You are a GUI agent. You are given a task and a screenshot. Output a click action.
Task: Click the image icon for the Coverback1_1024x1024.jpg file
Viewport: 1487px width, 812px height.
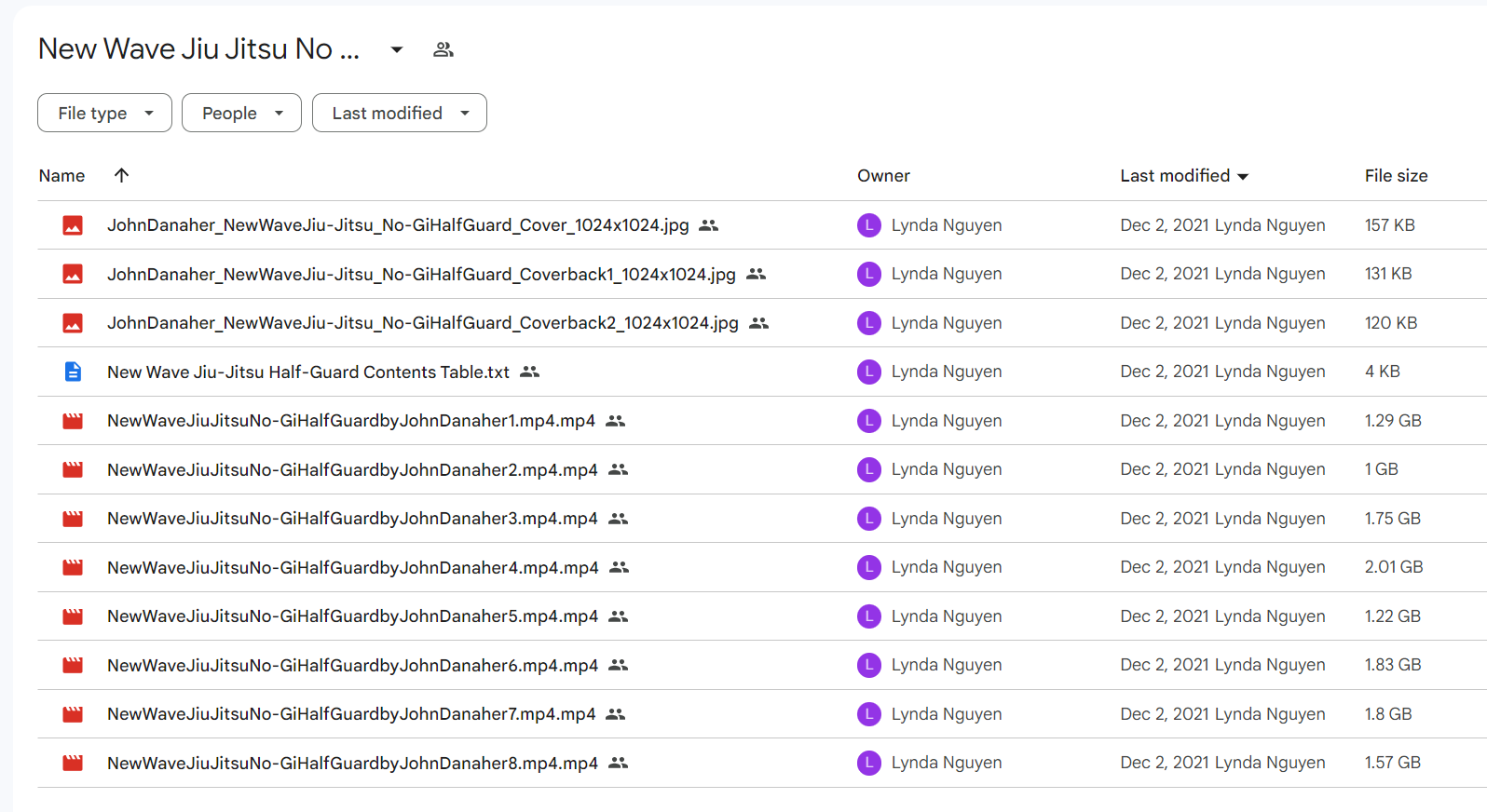pyautogui.click(x=73, y=274)
